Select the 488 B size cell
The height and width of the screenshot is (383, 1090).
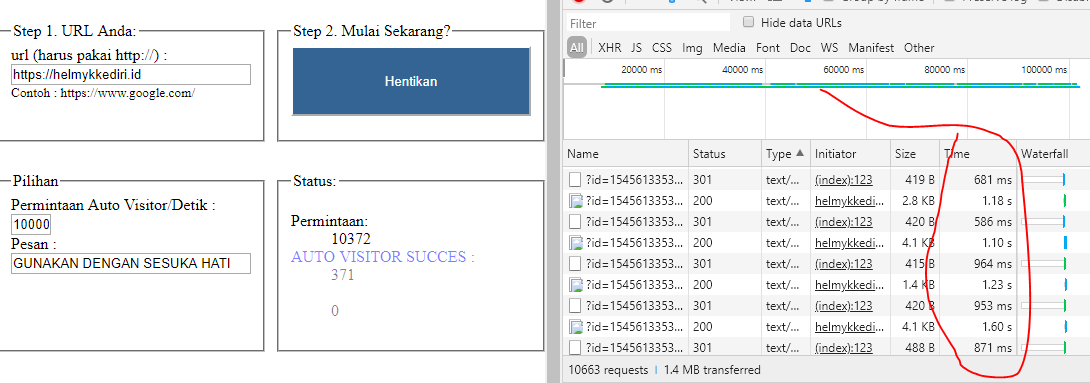(x=921, y=348)
